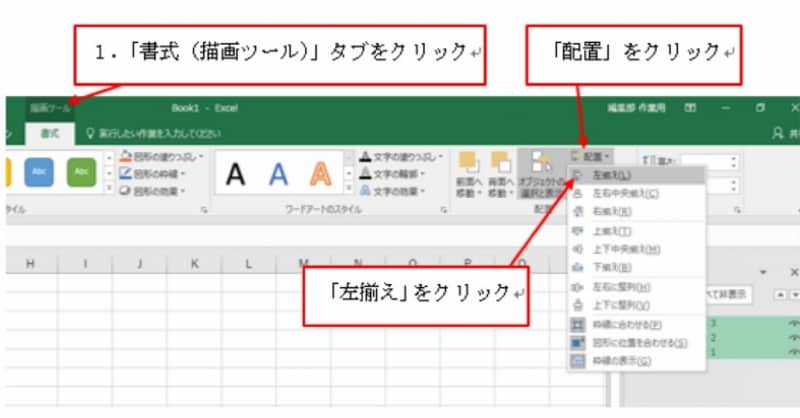Image resolution: width=800 pixels, height=418 pixels.
Task: Select column H header
Action: tap(31, 264)
